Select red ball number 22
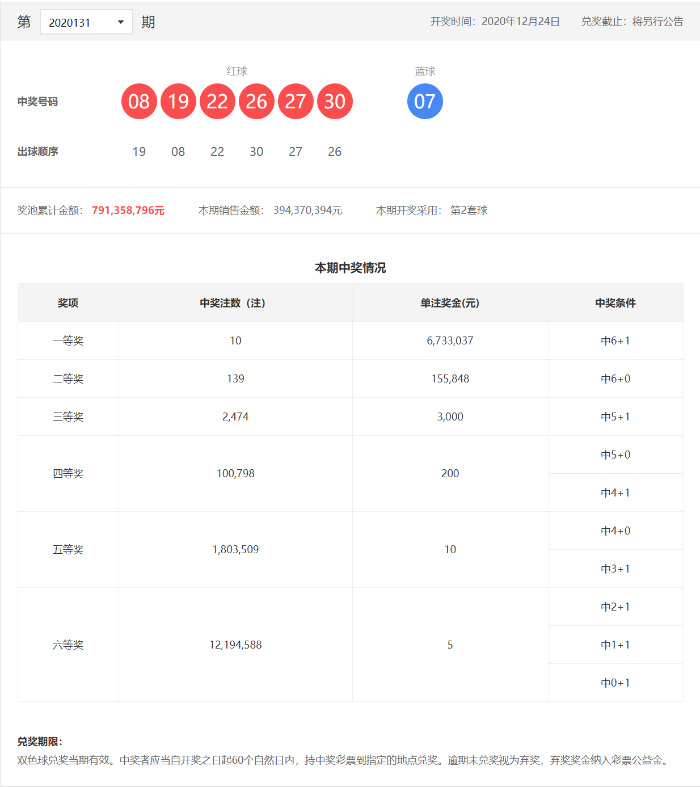The height and width of the screenshot is (787, 700). (x=217, y=102)
